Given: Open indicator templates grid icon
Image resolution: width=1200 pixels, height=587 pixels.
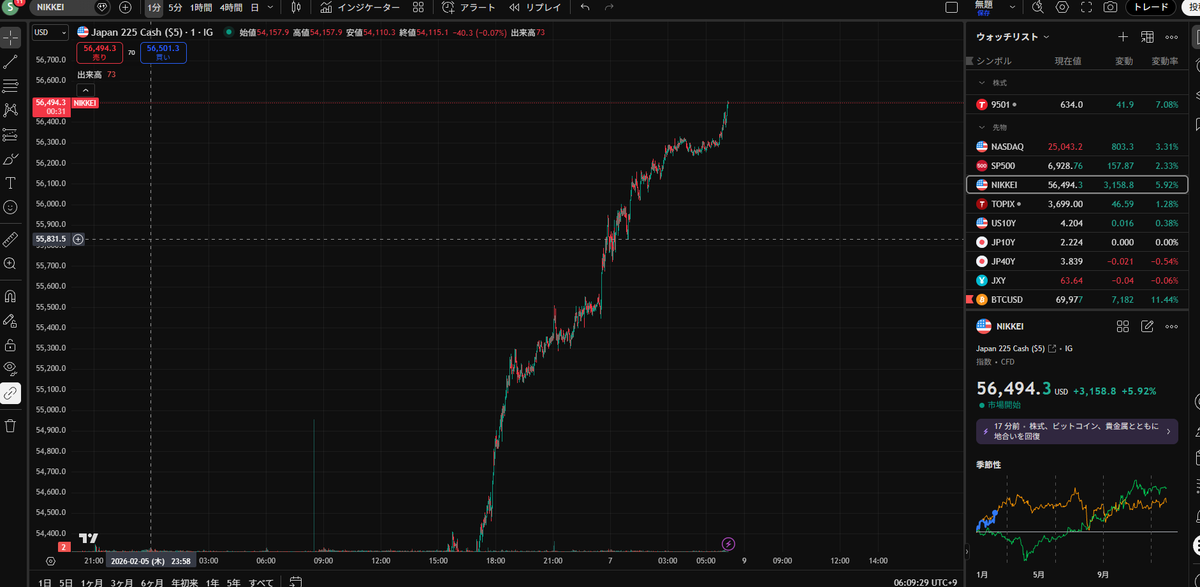Looking at the screenshot, I should [418, 7].
